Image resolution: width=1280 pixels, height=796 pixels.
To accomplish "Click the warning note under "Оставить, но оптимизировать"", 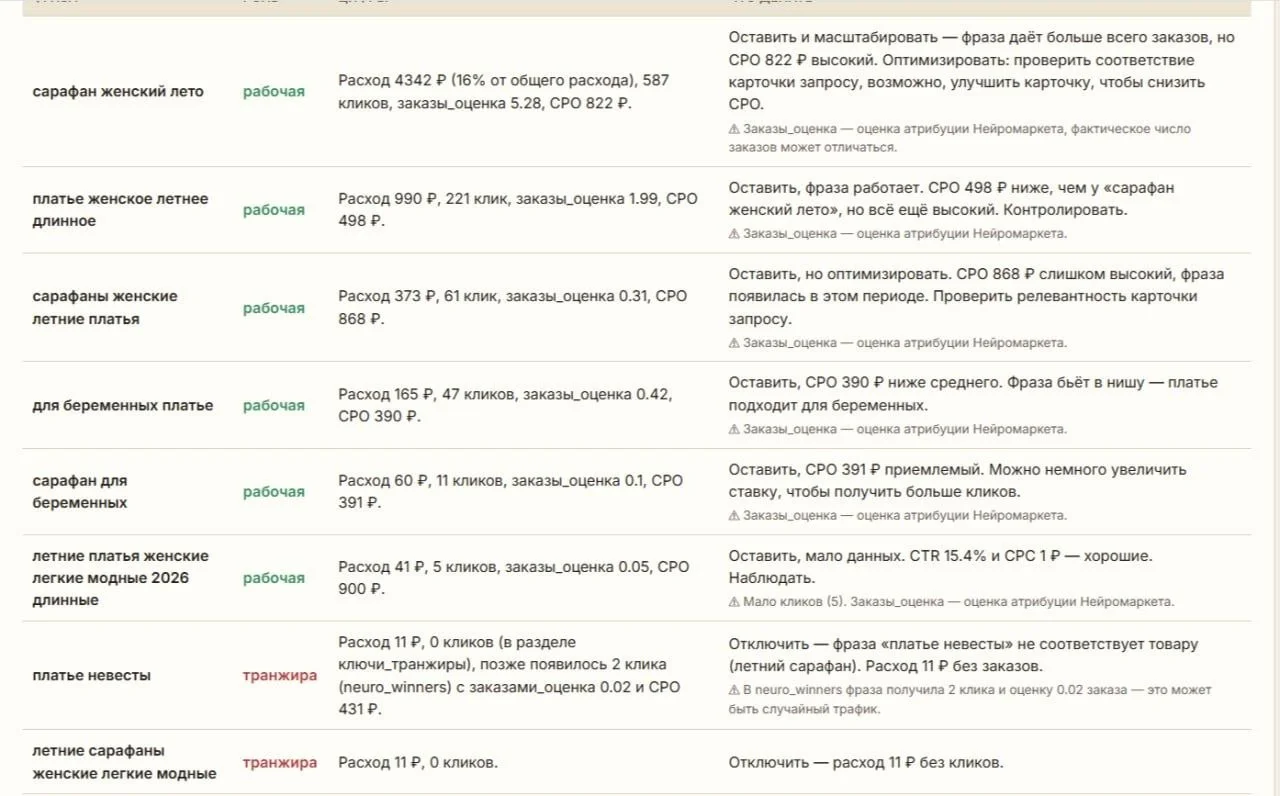I will tap(897, 343).
